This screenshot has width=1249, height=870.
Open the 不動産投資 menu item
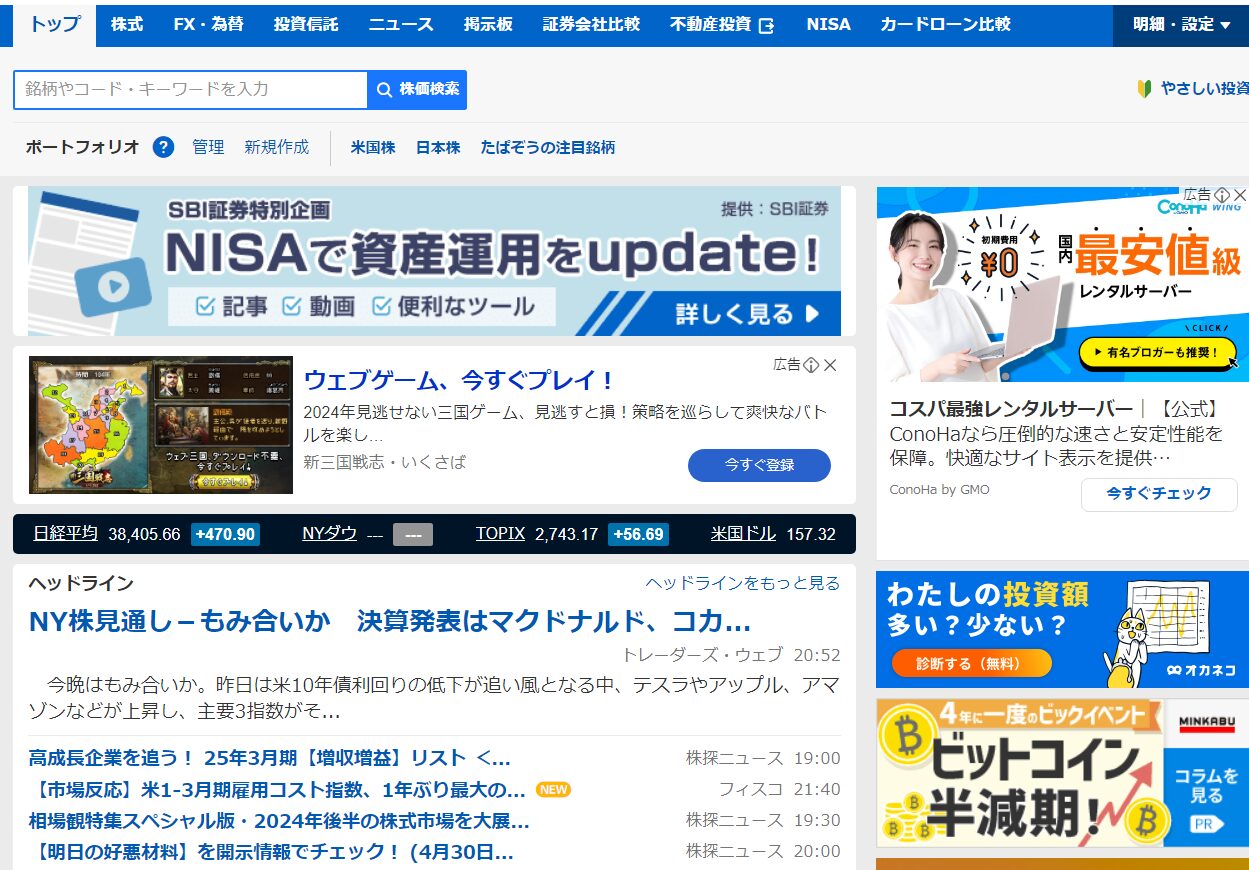[722, 24]
